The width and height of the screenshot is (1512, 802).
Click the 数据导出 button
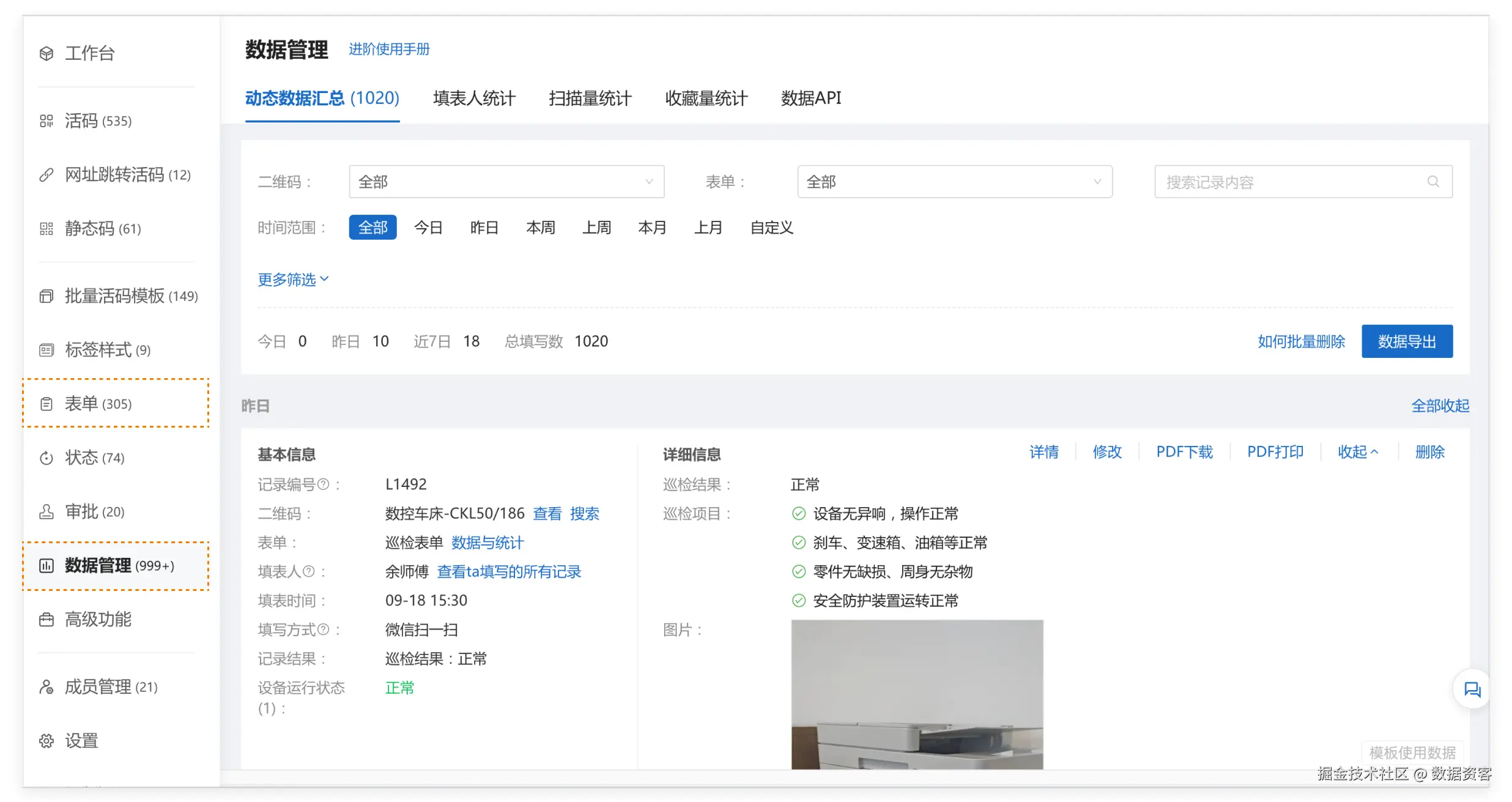point(1406,341)
